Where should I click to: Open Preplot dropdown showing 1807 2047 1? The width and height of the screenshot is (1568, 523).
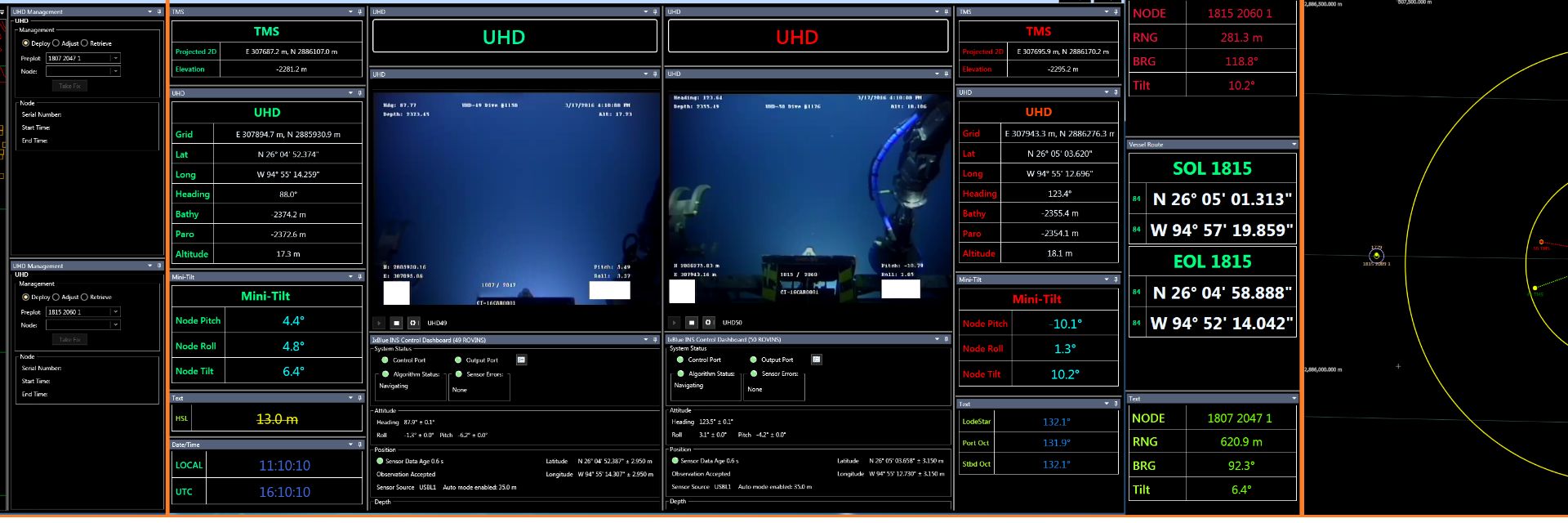pyautogui.click(x=115, y=58)
